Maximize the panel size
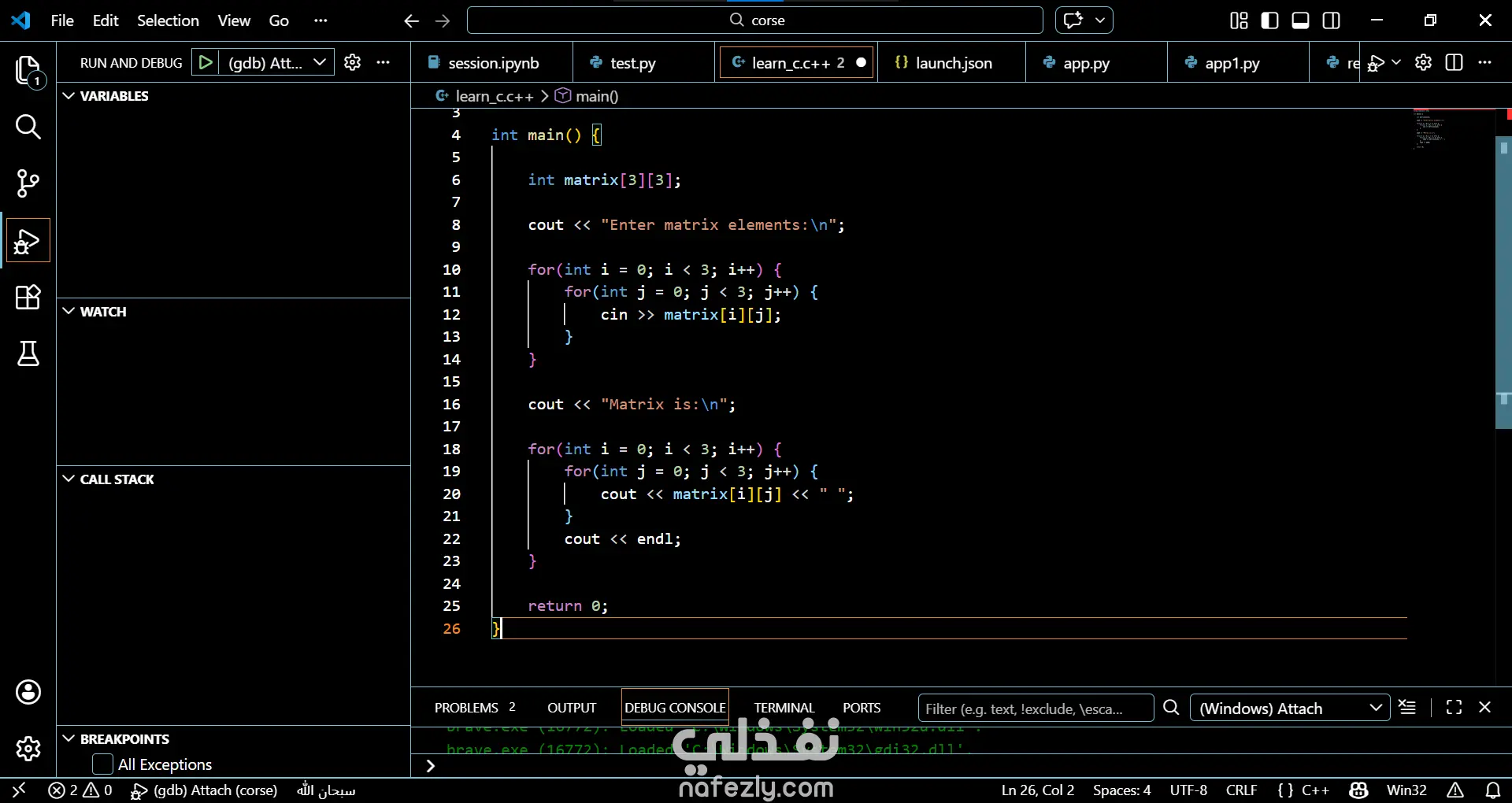The height and width of the screenshot is (803, 1512). pyautogui.click(x=1455, y=708)
